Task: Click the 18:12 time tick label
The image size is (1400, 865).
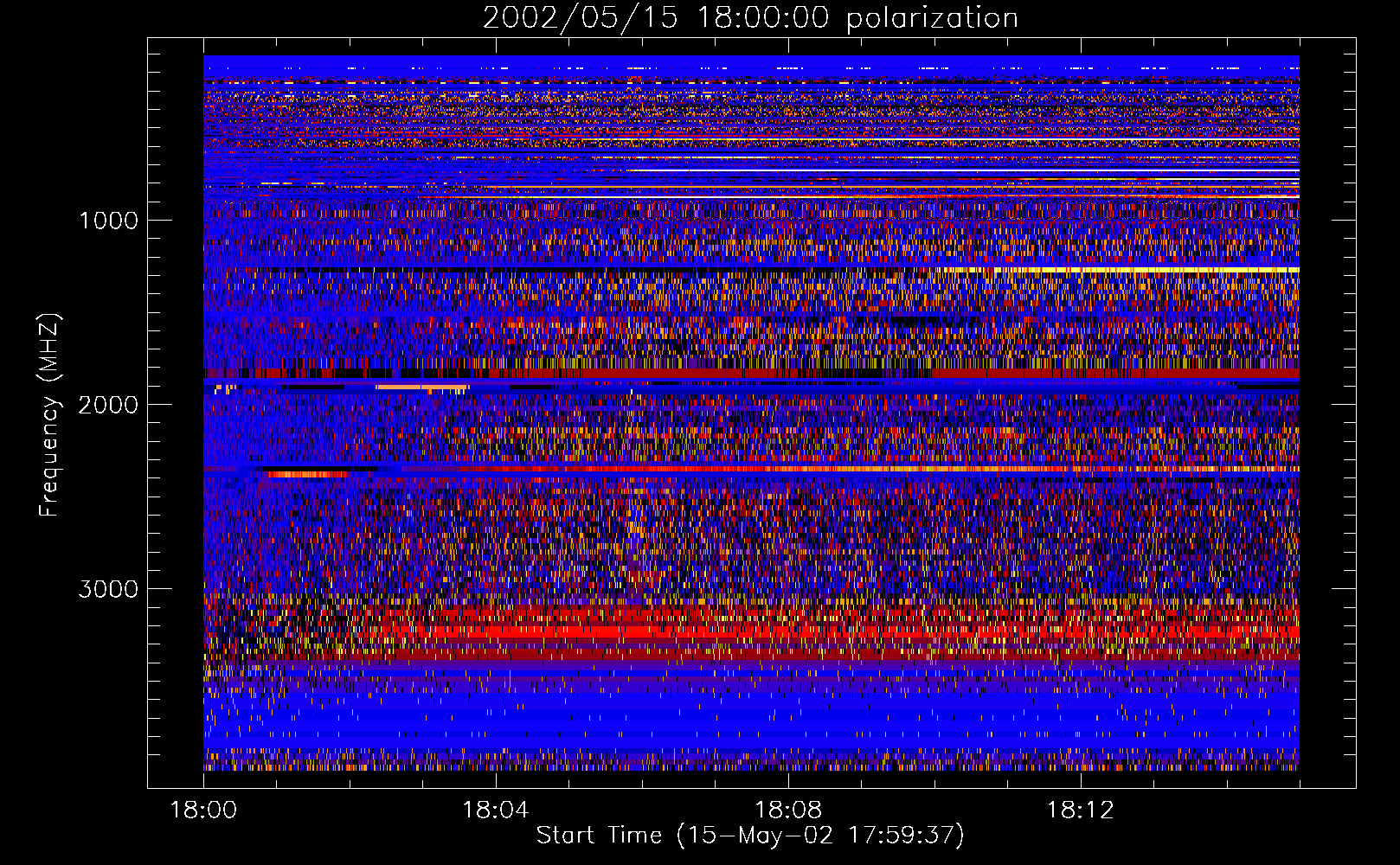Action: (1081, 811)
